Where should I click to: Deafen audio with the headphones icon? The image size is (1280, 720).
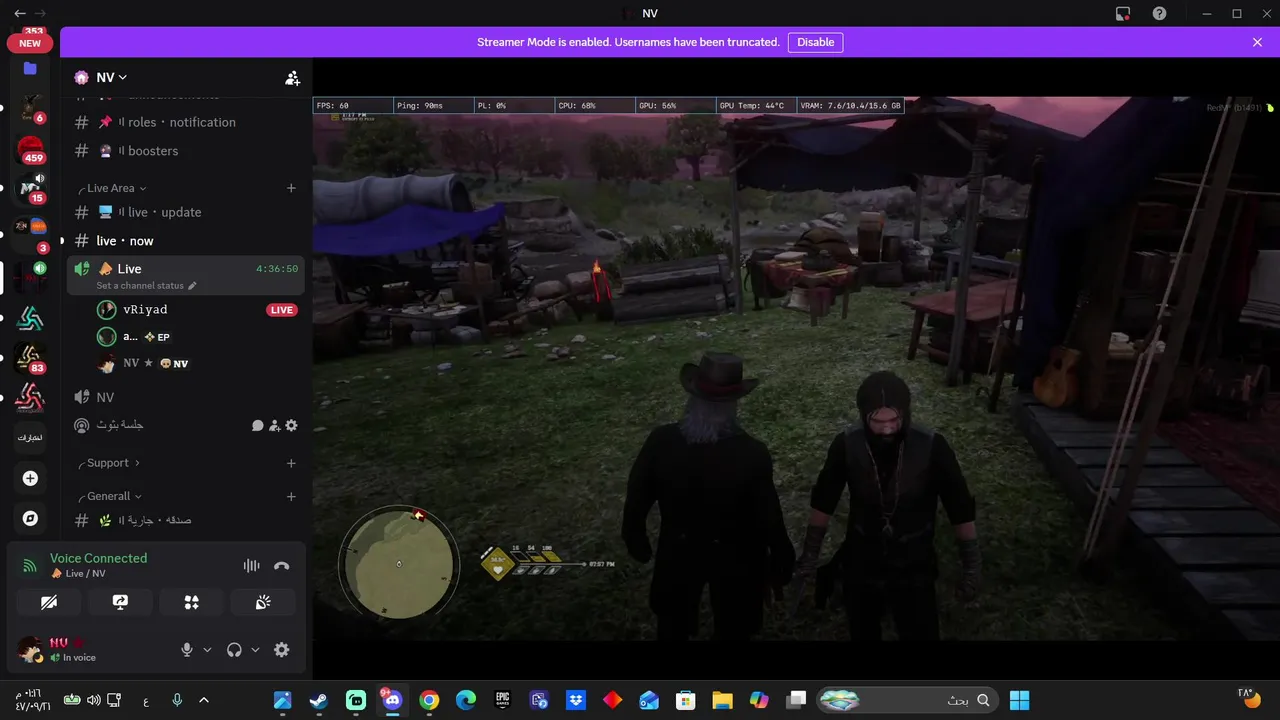click(x=234, y=650)
